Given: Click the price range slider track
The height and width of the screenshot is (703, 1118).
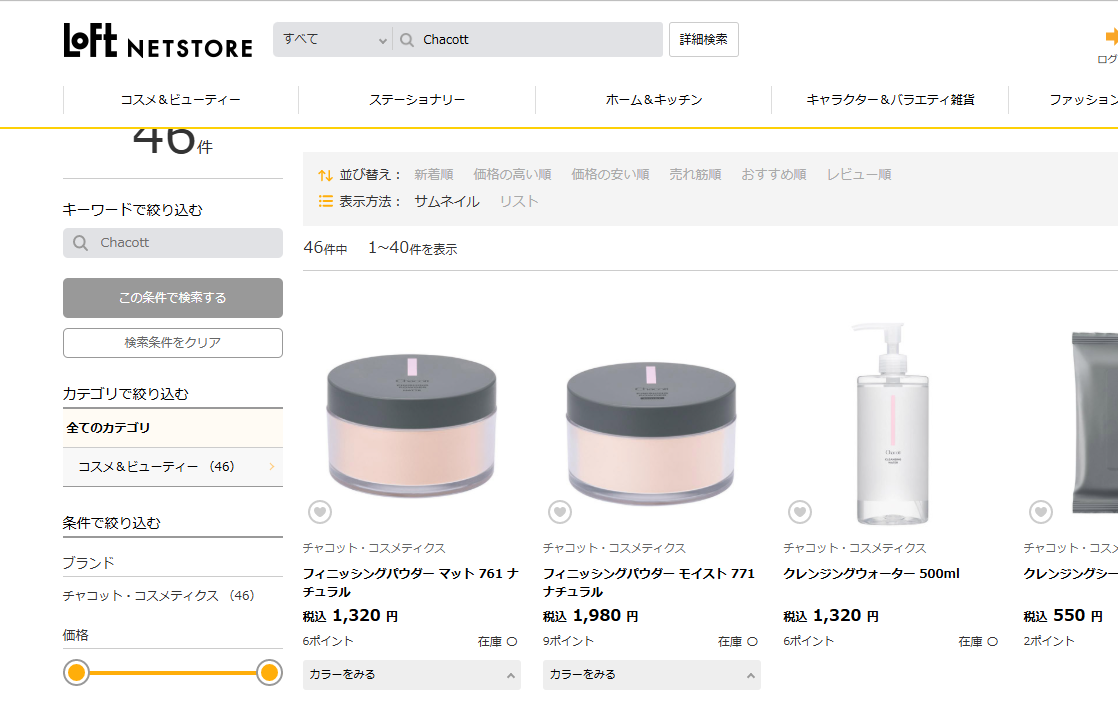Looking at the screenshot, I should click(173, 672).
